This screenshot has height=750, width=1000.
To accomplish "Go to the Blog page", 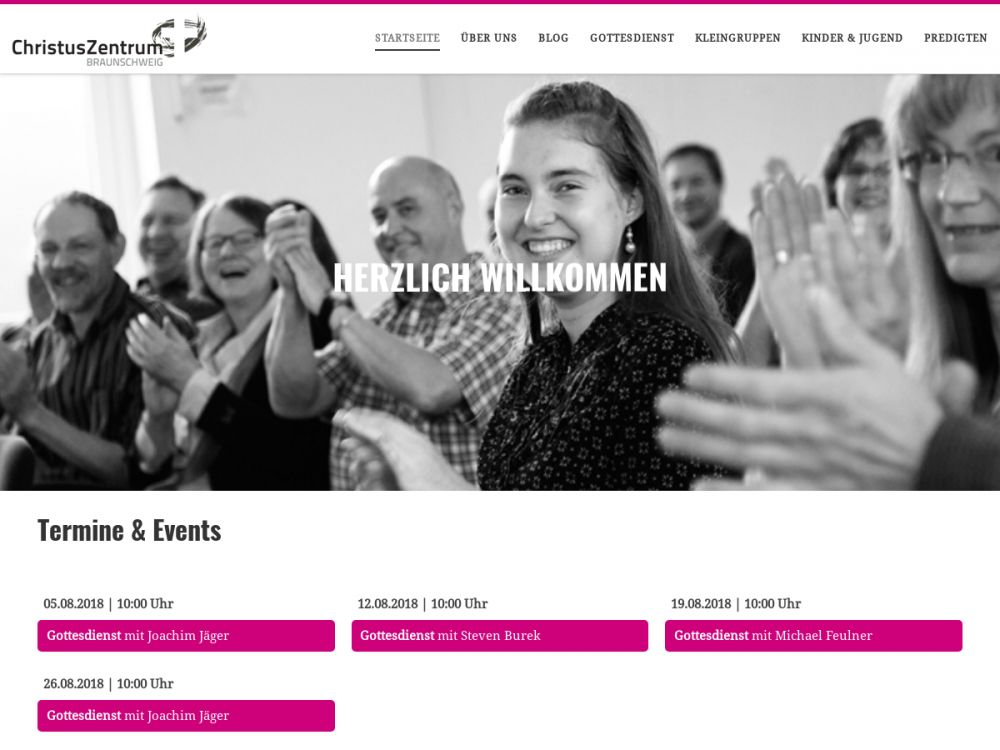I will click(x=553, y=38).
